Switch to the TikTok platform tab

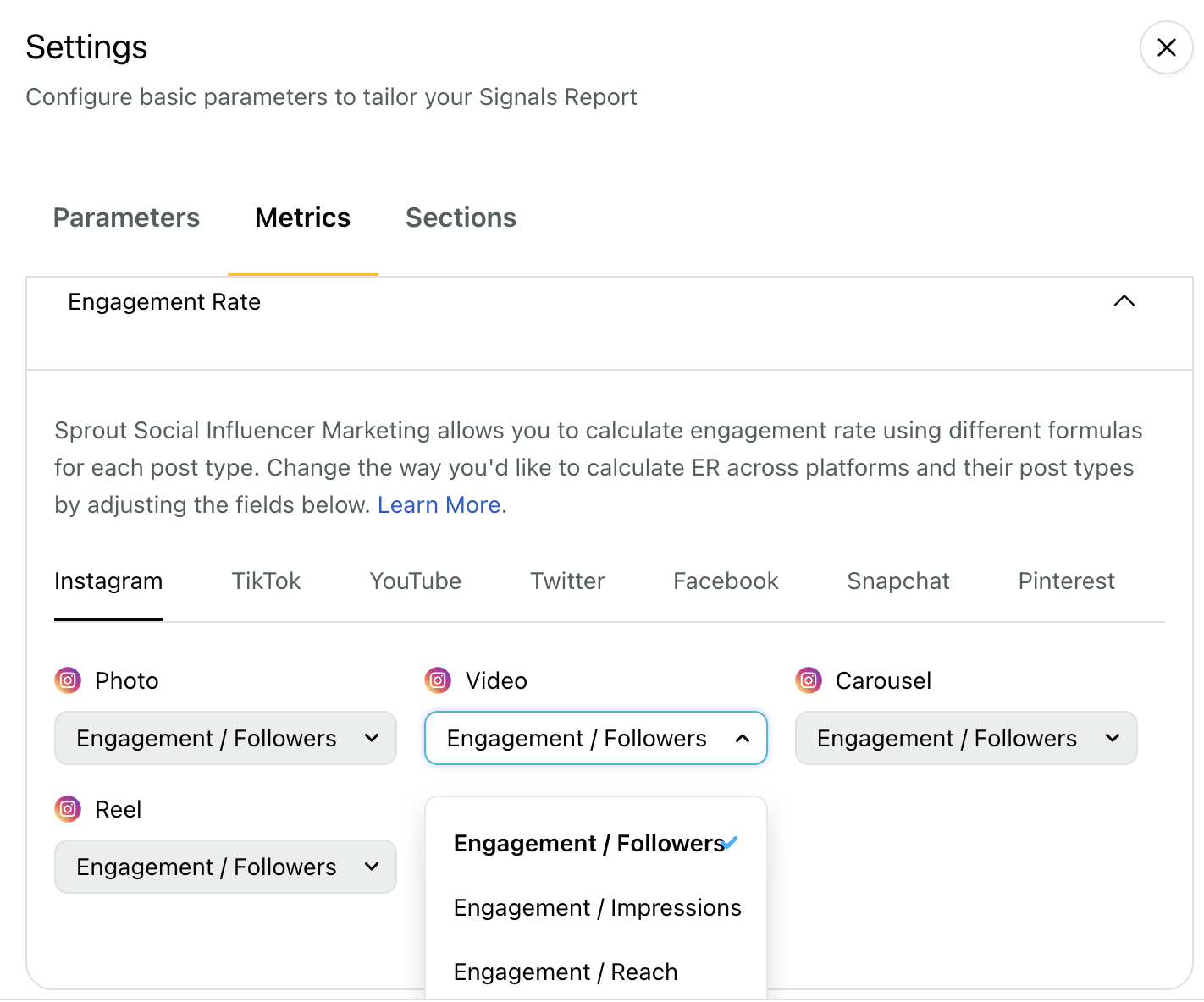tap(266, 581)
